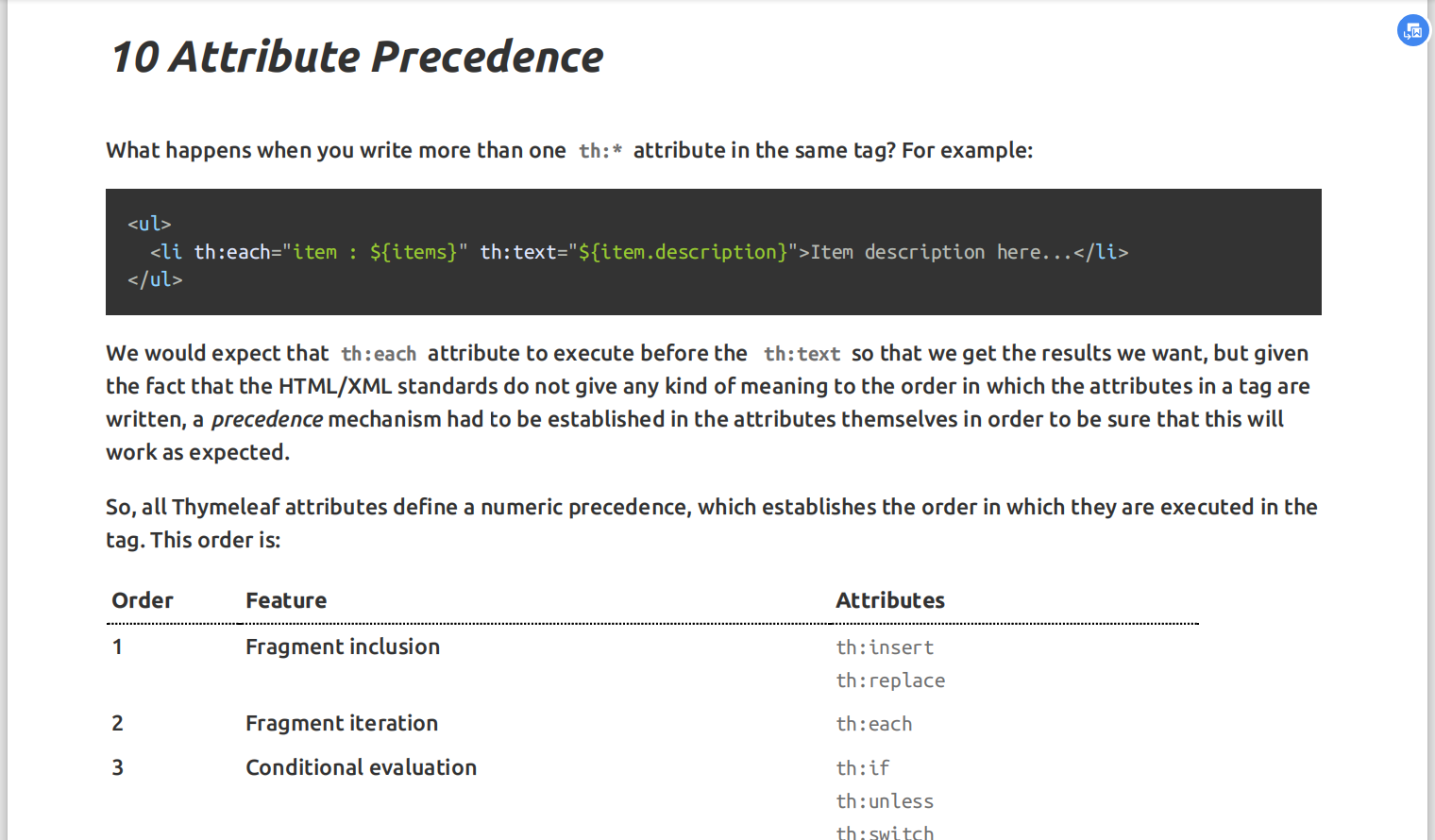The image size is (1435, 840).
Task: Click the inline th:each code in paragraph
Action: [379, 354]
